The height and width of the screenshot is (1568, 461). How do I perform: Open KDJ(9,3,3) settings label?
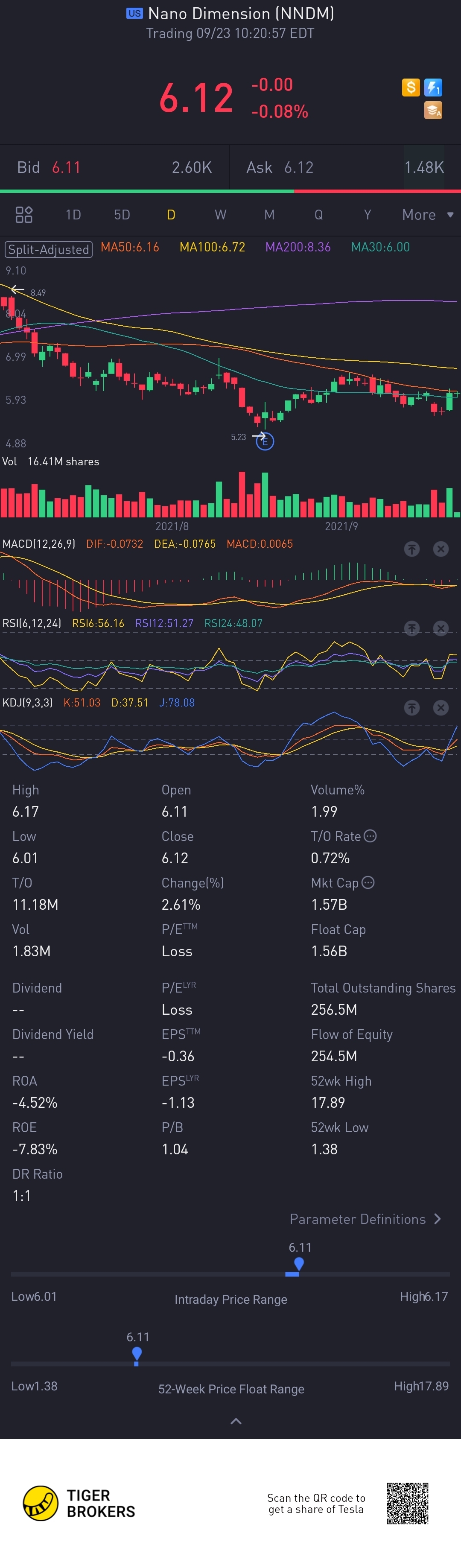[27, 702]
